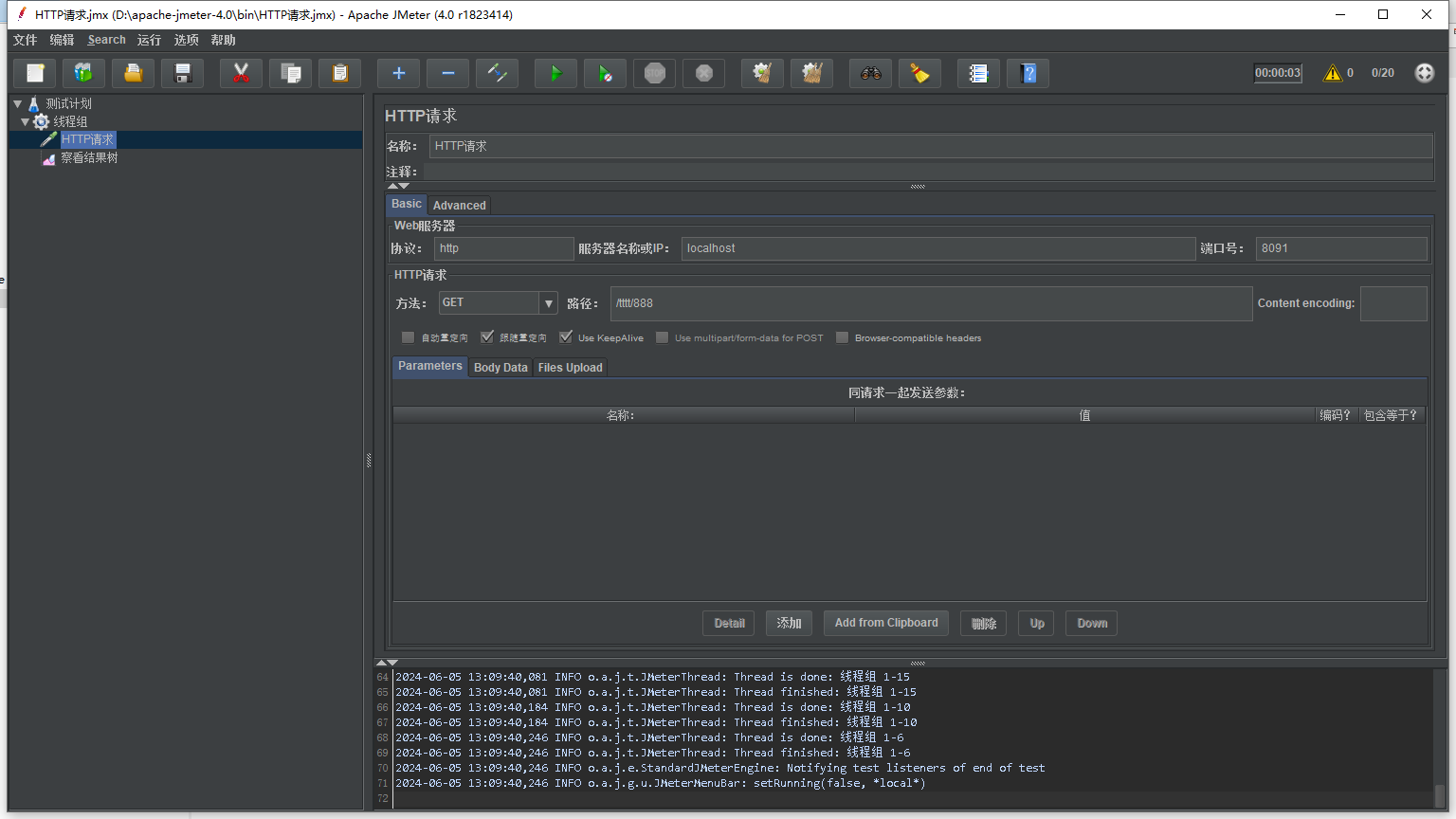Click the yellow warning log icon
Image resolution: width=1456 pixels, height=819 pixels.
(1333, 73)
